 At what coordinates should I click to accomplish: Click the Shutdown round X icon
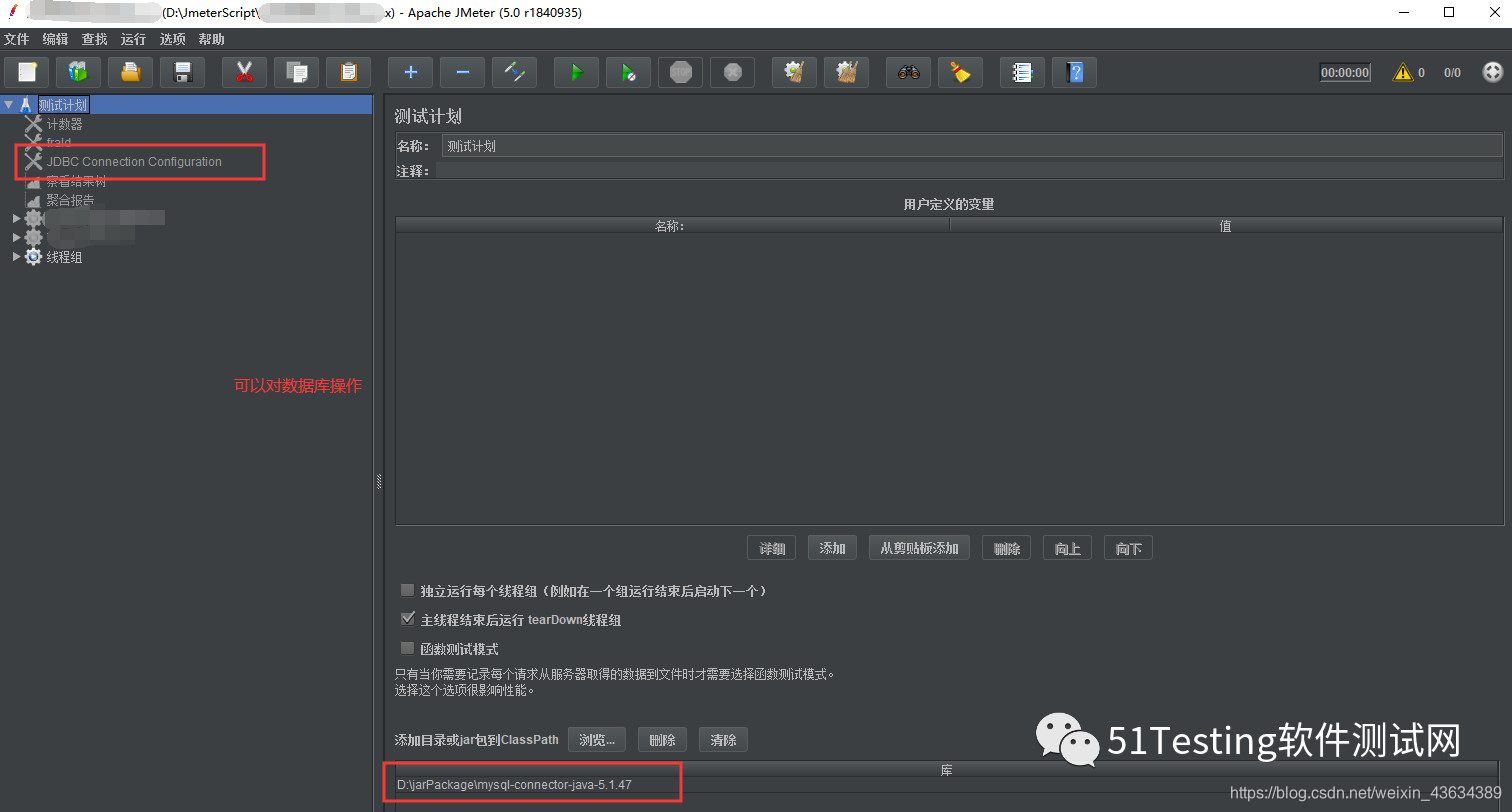[x=732, y=72]
